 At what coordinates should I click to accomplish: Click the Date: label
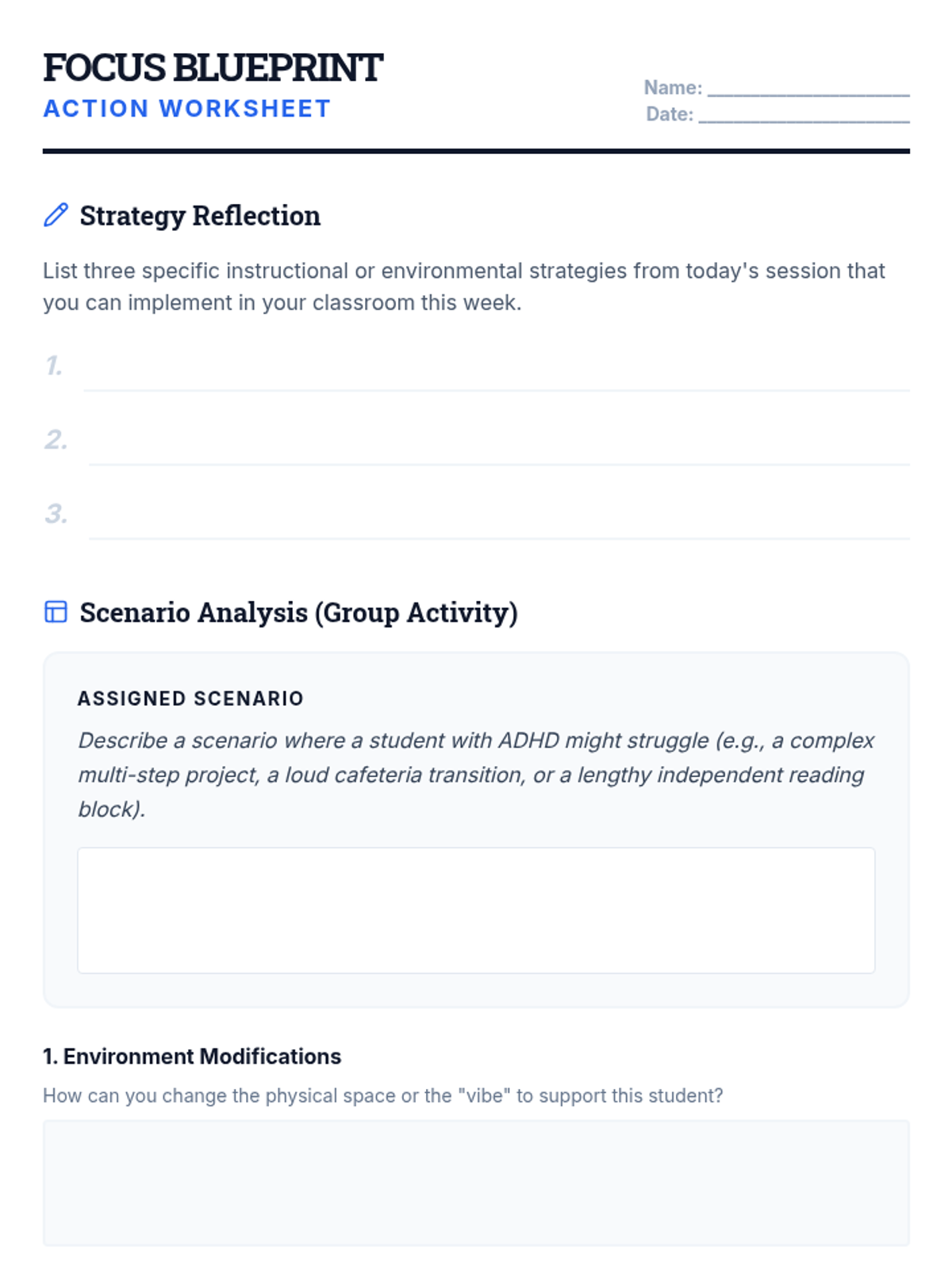tap(670, 114)
